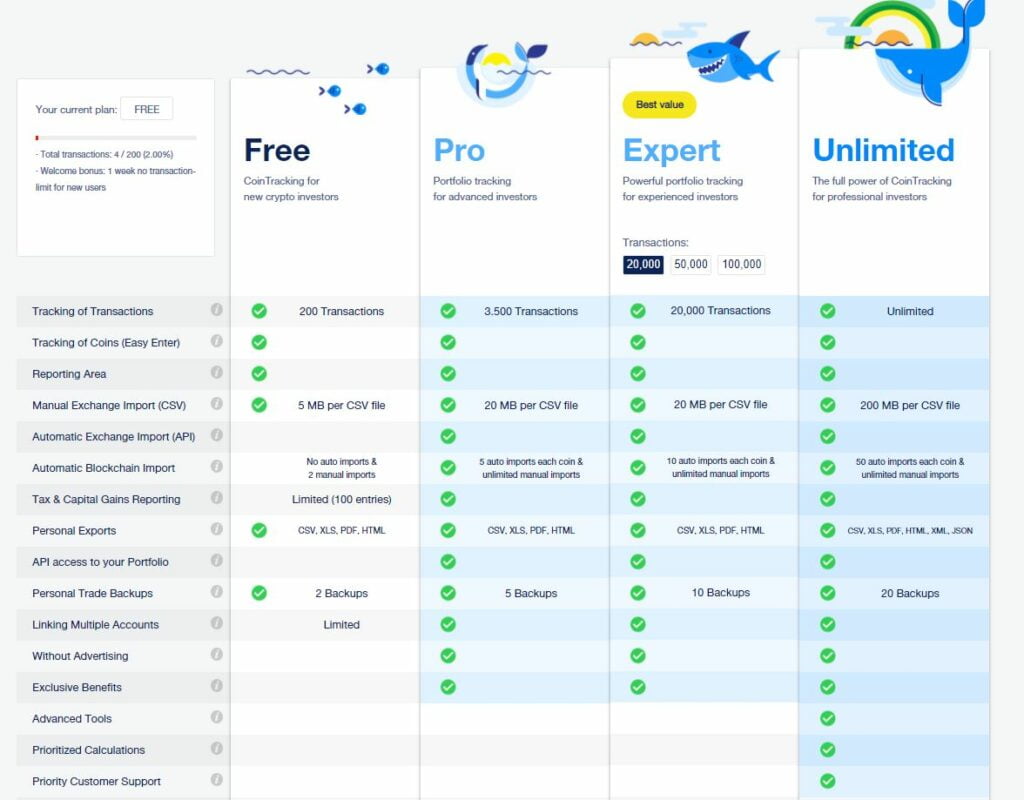Click Pro check mark for Automatic Exchange Import (API)

[x=448, y=436]
